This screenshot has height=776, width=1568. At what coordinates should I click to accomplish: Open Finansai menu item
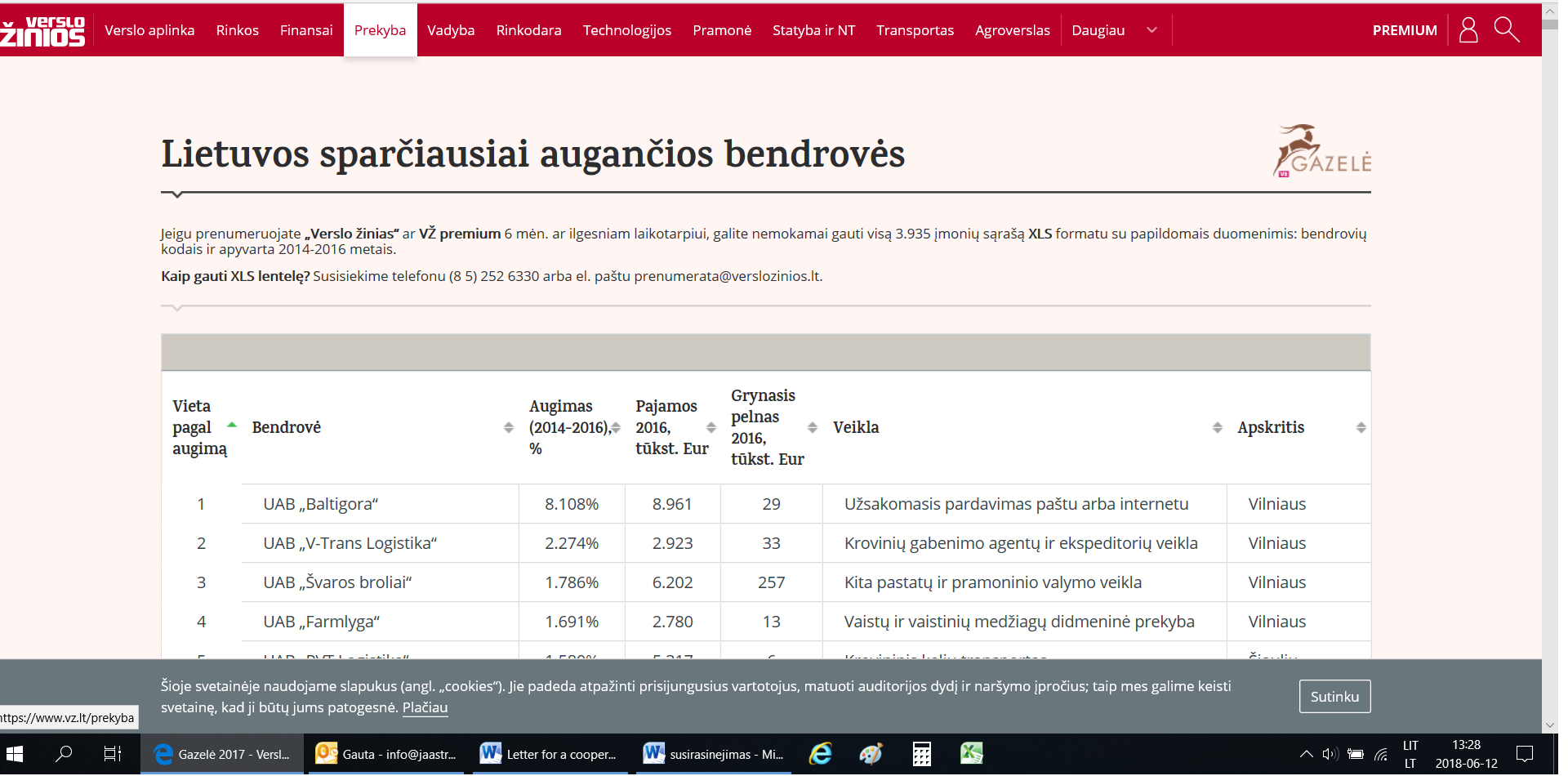tap(306, 30)
